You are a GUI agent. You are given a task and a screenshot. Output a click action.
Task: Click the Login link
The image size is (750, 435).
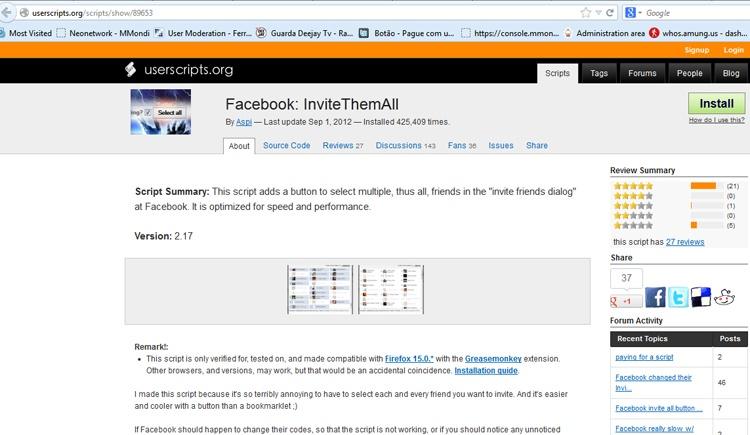[733, 50]
